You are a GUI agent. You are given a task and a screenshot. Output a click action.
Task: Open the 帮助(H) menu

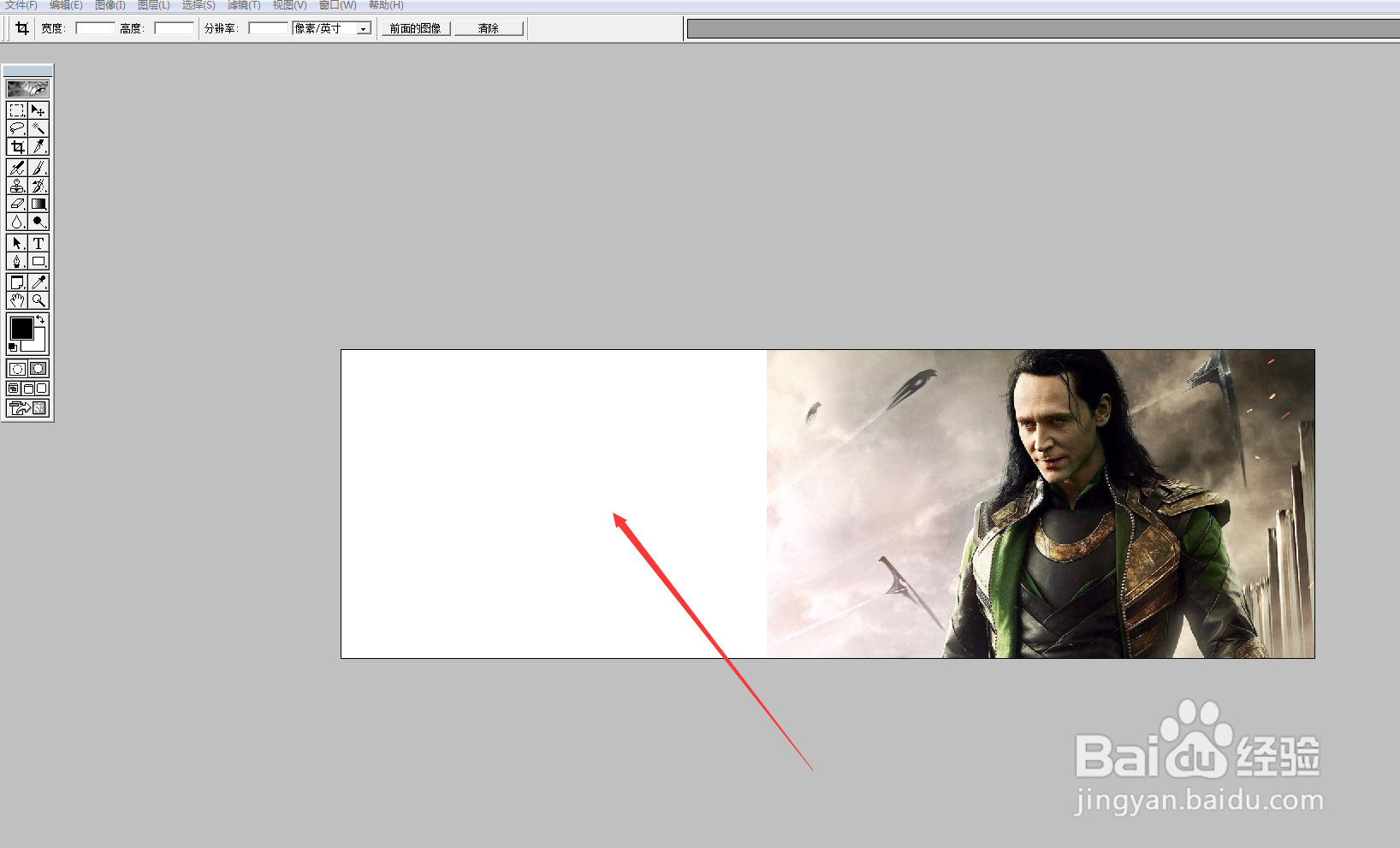pos(386,5)
